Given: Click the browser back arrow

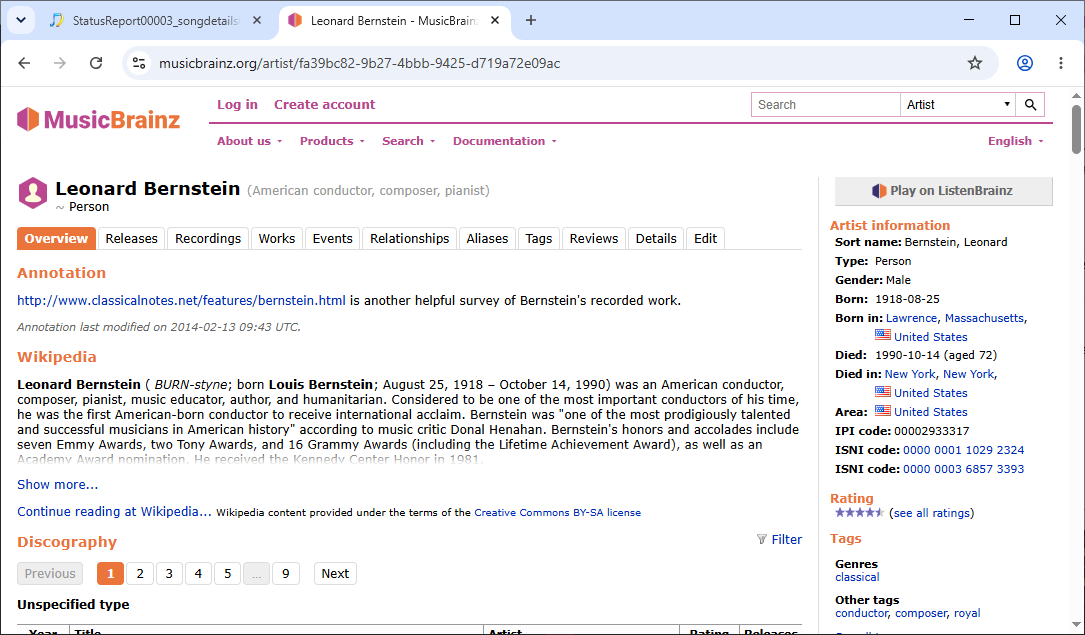Looking at the screenshot, I should click(24, 63).
